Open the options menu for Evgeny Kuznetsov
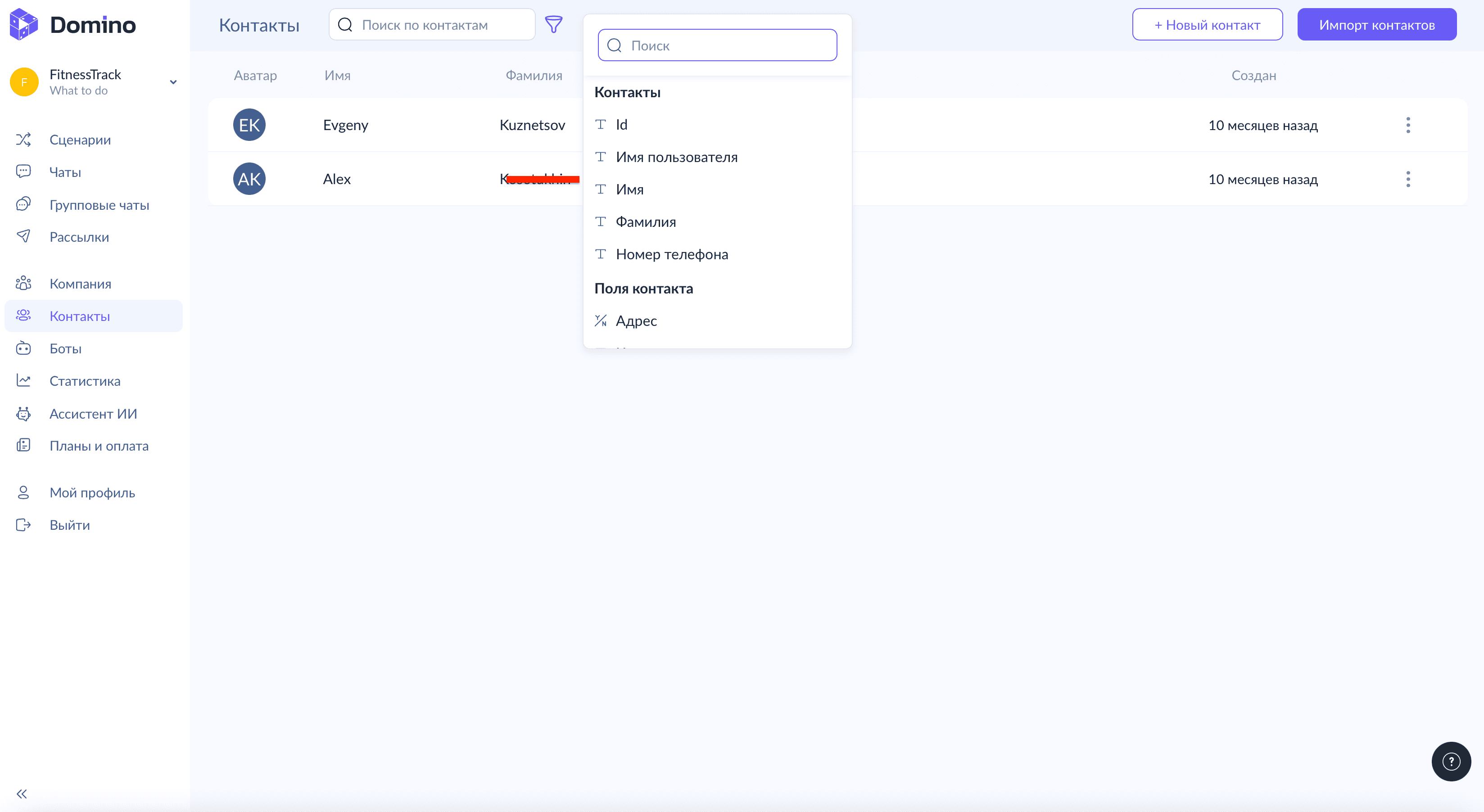This screenshot has height=812, width=1484. point(1408,125)
